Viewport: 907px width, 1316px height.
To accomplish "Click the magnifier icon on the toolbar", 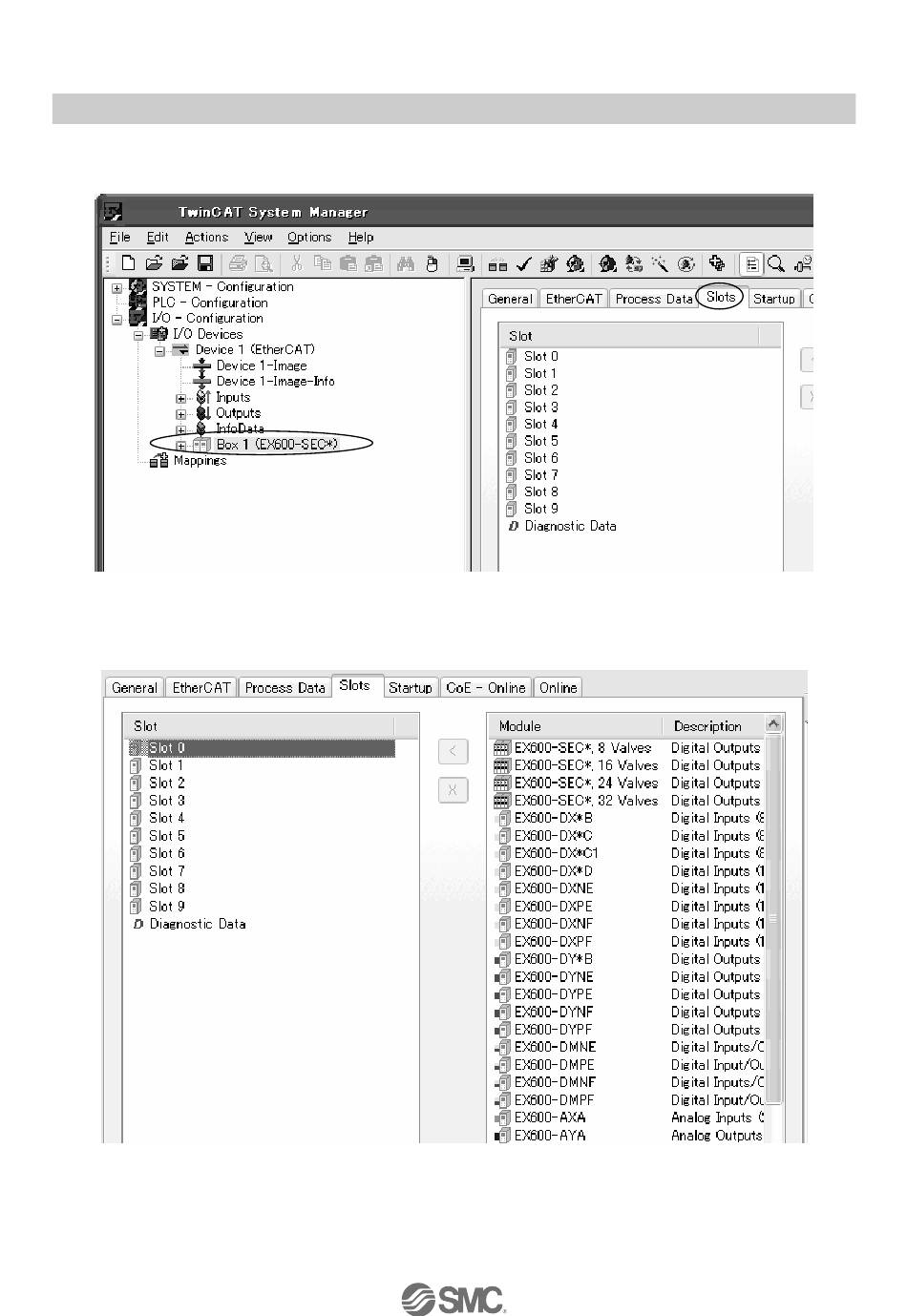I will (776, 263).
